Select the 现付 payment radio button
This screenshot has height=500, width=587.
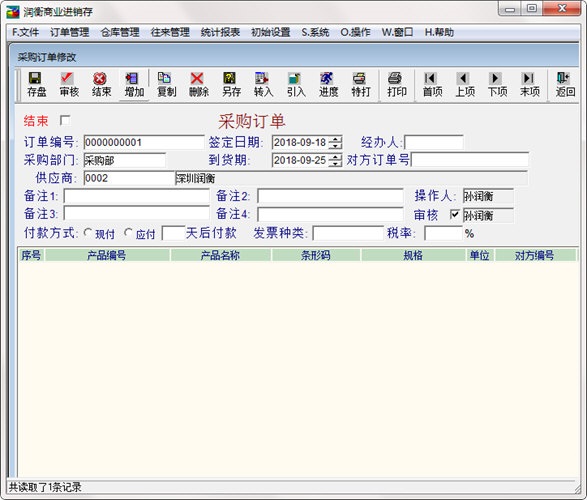pyautogui.click(x=88, y=233)
